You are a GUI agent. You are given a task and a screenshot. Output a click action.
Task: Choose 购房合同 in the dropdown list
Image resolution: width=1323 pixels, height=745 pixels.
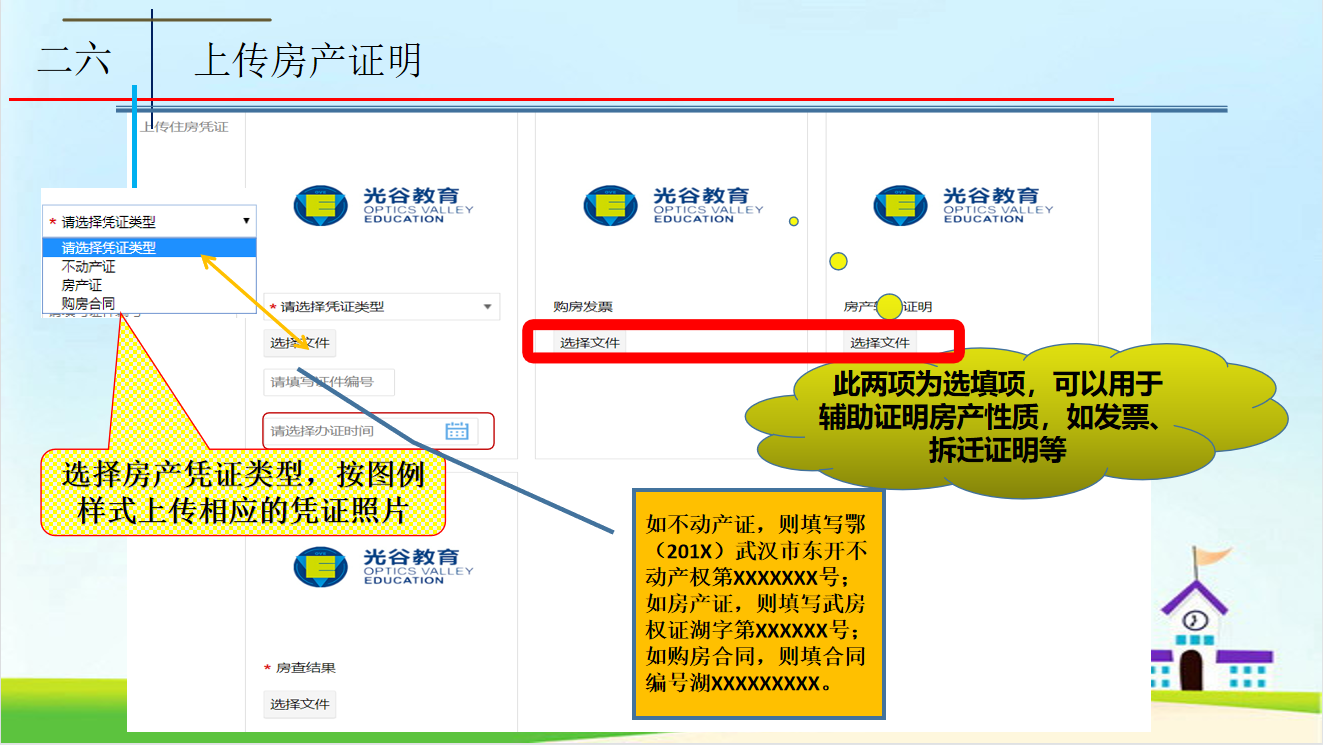click(x=89, y=303)
